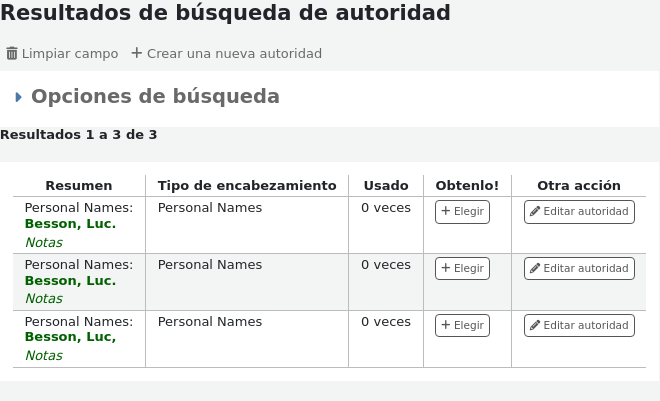Click Elegir in the first result row
The image size is (660, 401).
[462, 212]
